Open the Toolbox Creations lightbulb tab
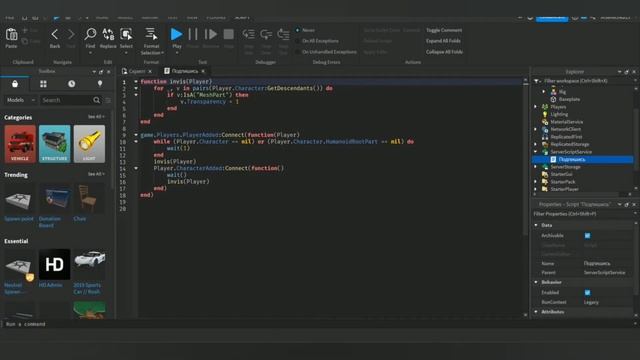 [100, 84]
